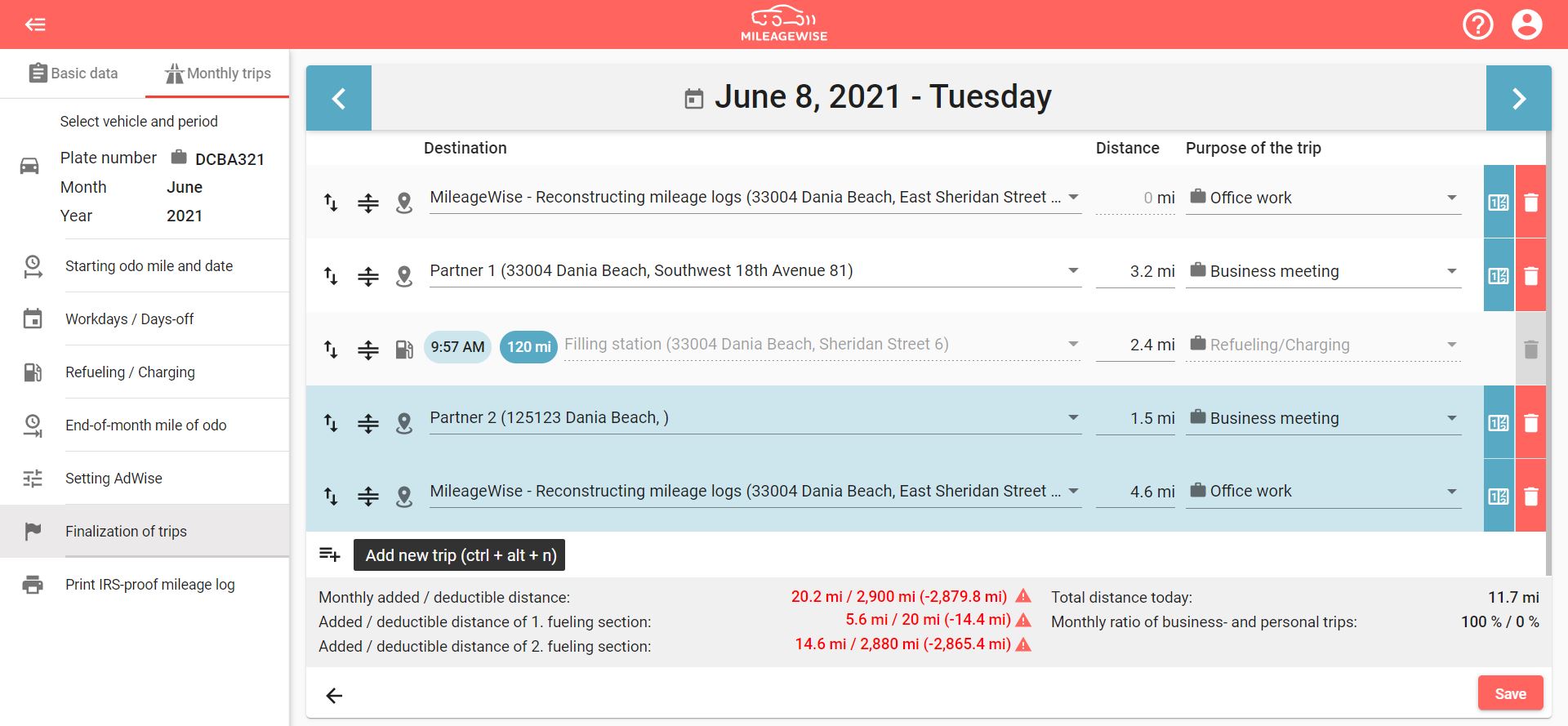
Task: Edit 1.5 mi distance field
Action: pyautogui.click(x=1135, y=418)
